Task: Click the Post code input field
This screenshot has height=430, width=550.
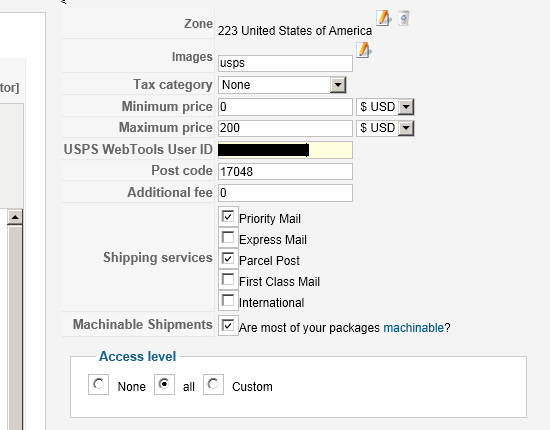Action: click(x=285, y=172)
